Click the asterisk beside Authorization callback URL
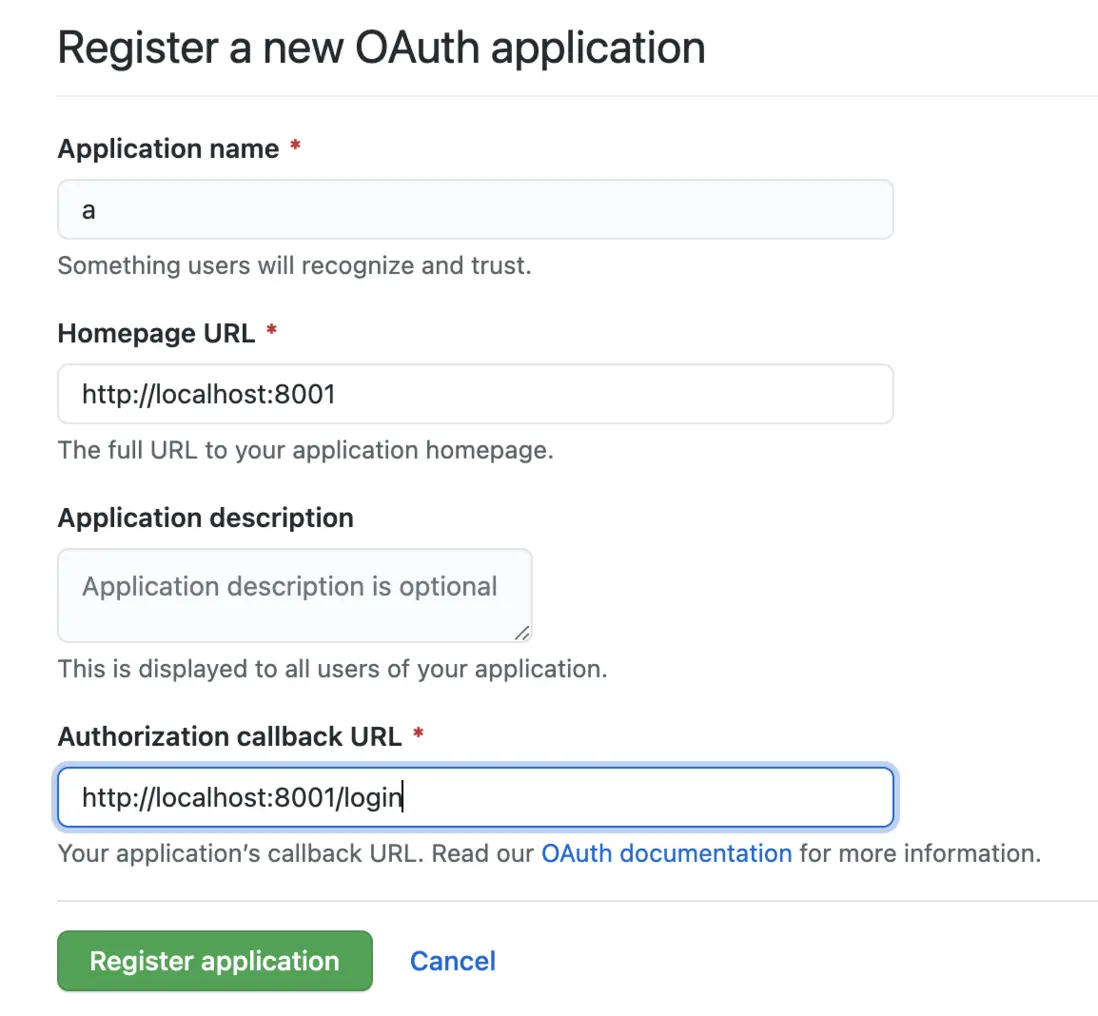Viewport: 1098px width, 1016px height. pos(418,736)
